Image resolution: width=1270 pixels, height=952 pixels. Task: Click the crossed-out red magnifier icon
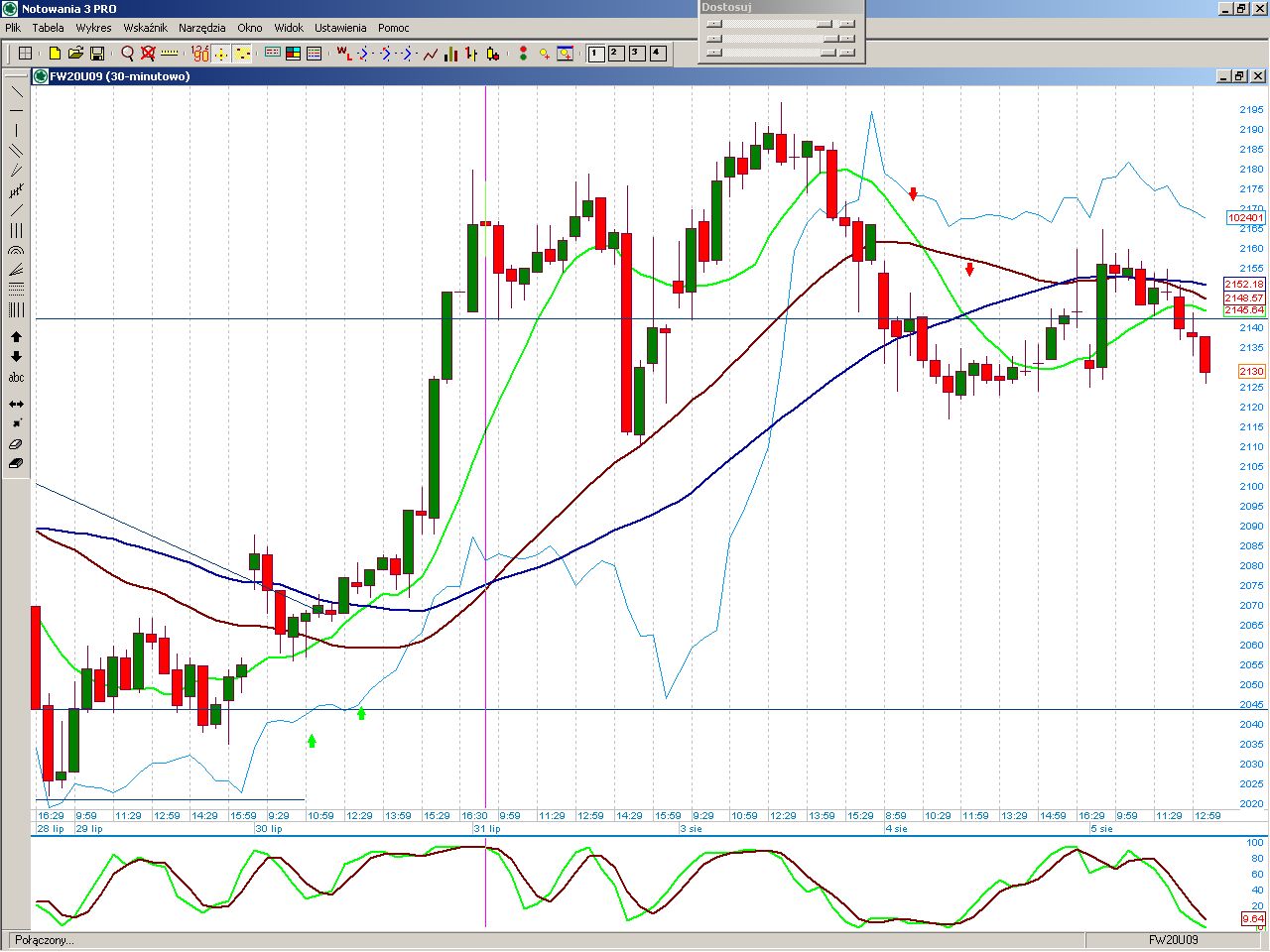(x=148, y=54)
